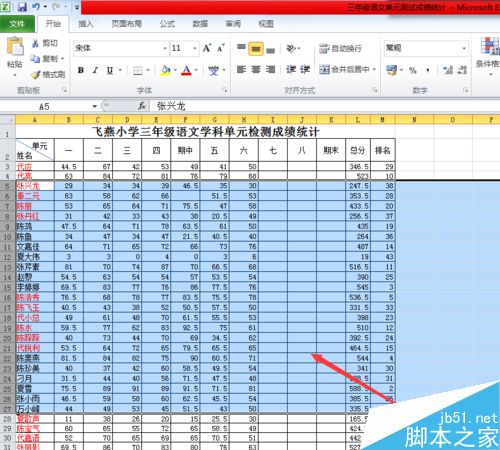
Task: Switch to the Home (开始) tab
Action: pos(53,24)
